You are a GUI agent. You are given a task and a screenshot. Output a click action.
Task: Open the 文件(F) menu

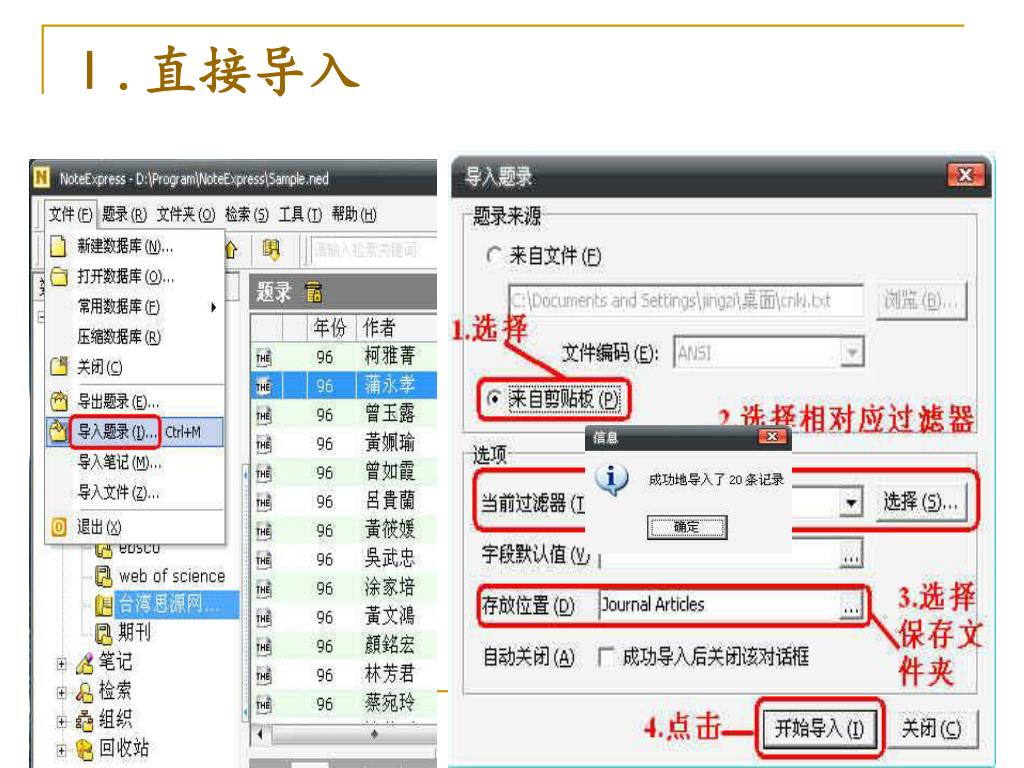(x=71, y=214)
